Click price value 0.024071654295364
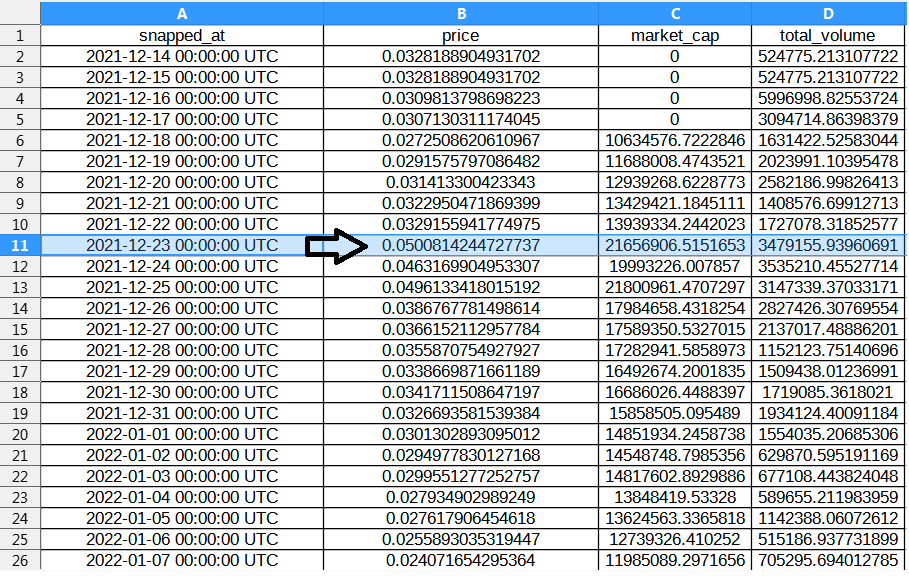The width and height of the screenshot is (909, 578). pyautogui.click(x=461, y=560)
